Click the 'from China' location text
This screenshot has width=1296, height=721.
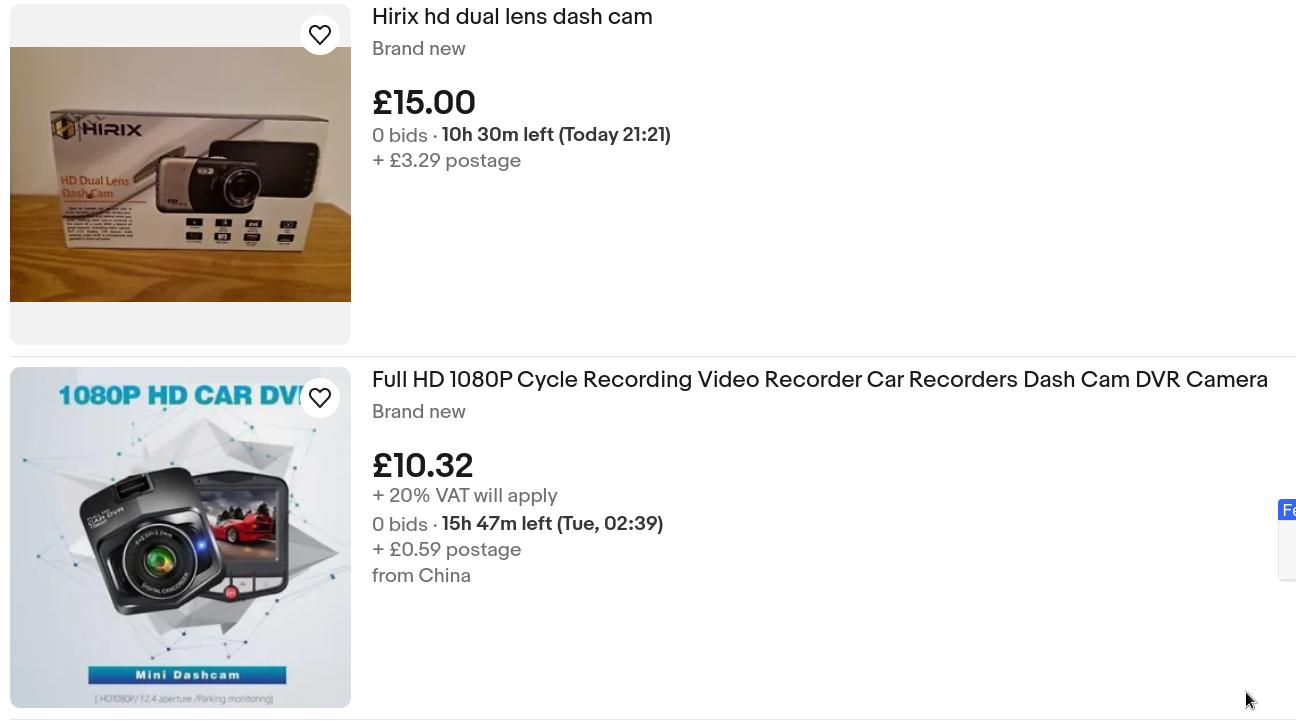(421, 576)
